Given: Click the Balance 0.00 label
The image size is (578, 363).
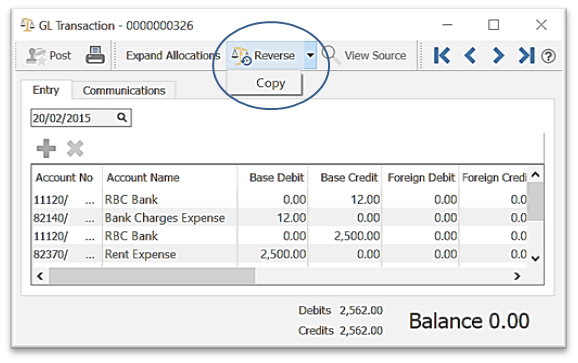Looking at the screenshot, I should pyautogui.click(x=469, y=321).
